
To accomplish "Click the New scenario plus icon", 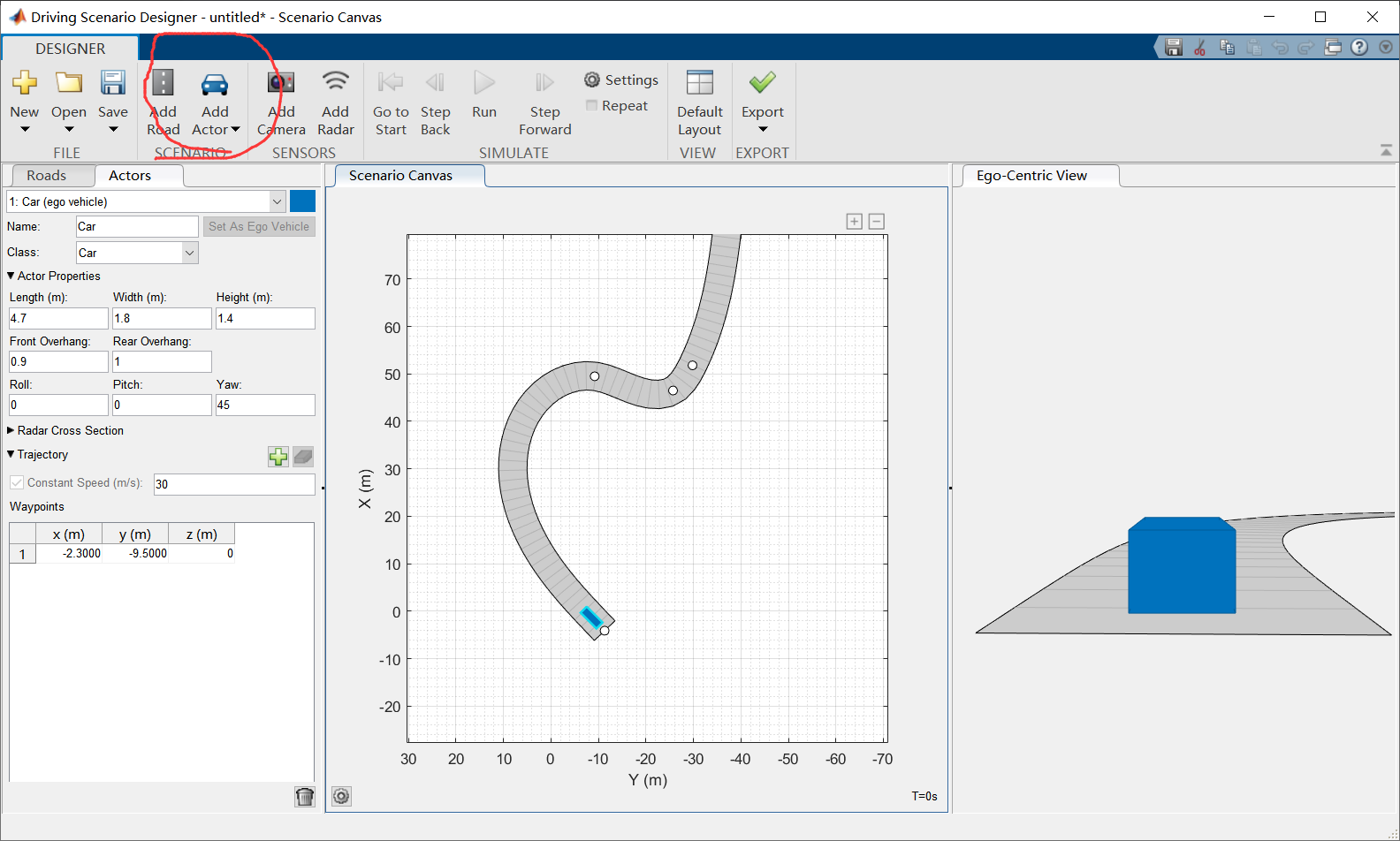I will tap(25, 83).
